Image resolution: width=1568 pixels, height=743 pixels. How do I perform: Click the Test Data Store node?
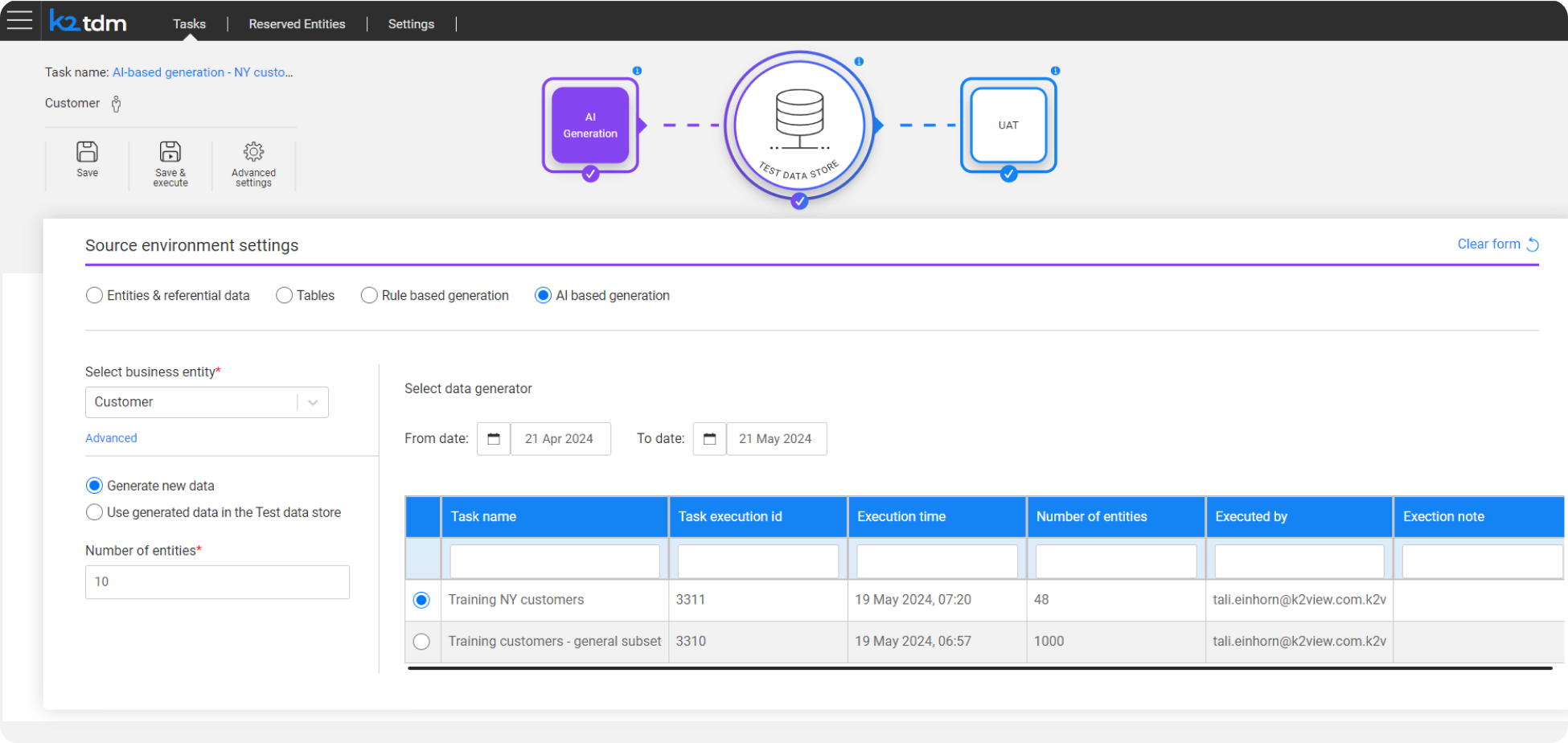(x=798, y=126)
